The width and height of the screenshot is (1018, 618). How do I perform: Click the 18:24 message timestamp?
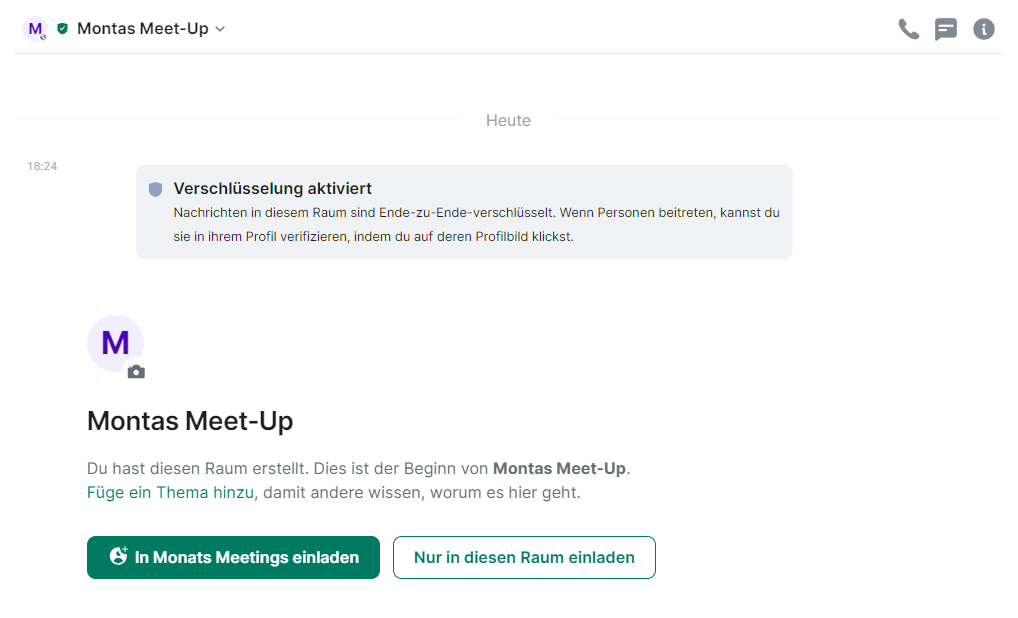tap(42, 166)
